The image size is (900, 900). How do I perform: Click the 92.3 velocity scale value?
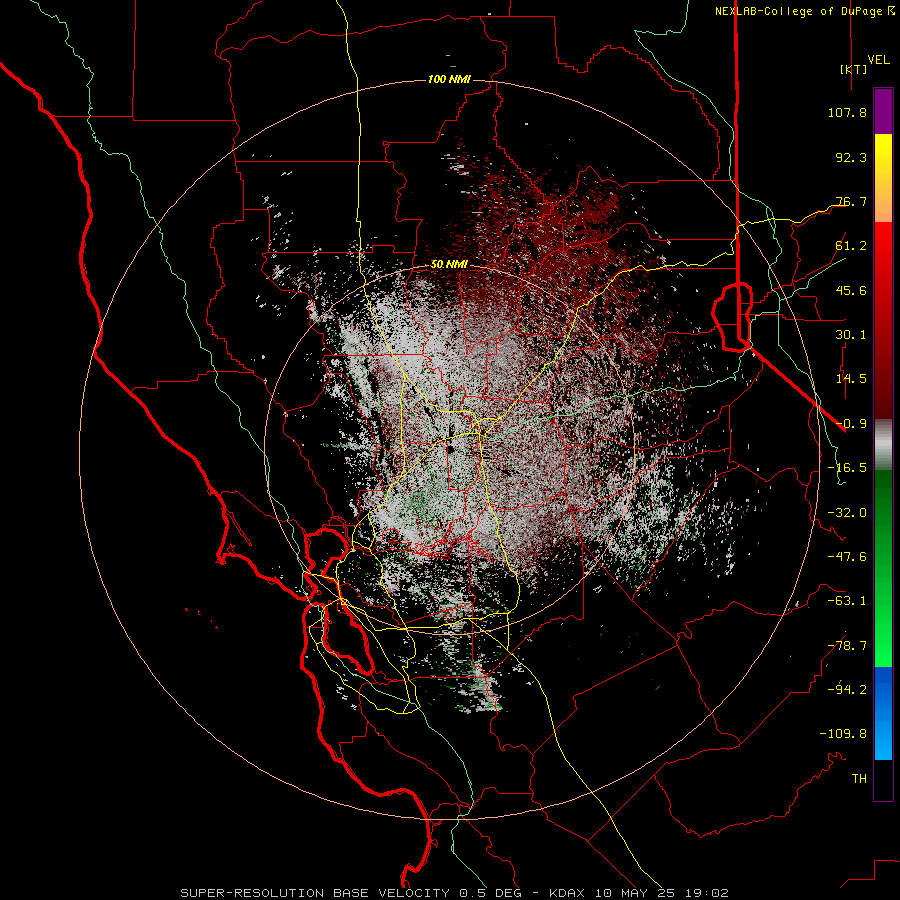(851, 157)
